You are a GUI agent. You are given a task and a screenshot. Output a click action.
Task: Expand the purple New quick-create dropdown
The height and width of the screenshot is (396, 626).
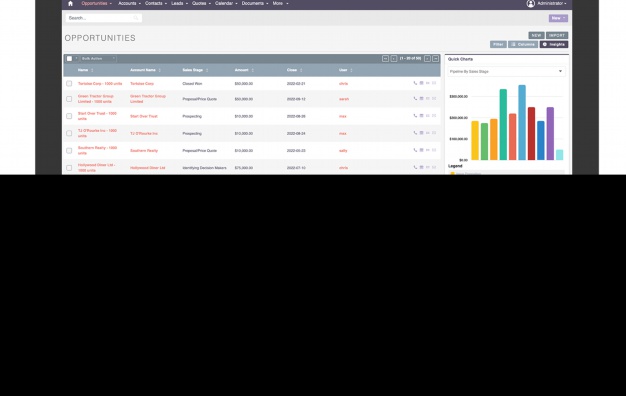558,18
